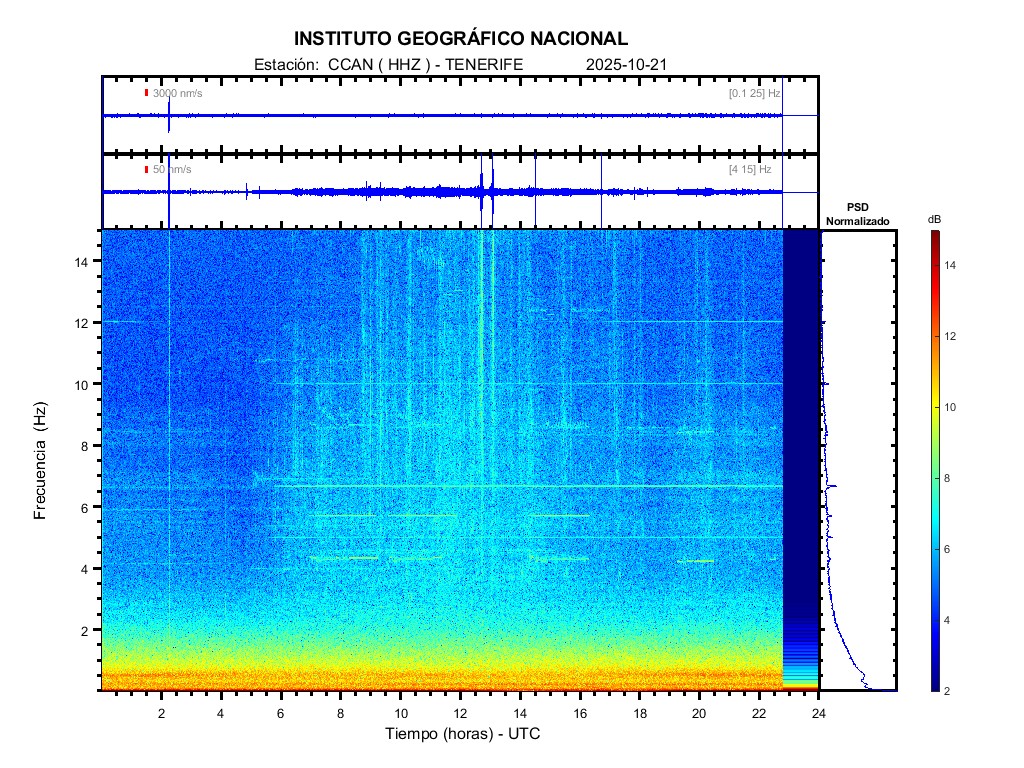Click the 2 hour tick on the time axis
Viewport: 1024px width, 768px height.
click(x=162, y=713)
